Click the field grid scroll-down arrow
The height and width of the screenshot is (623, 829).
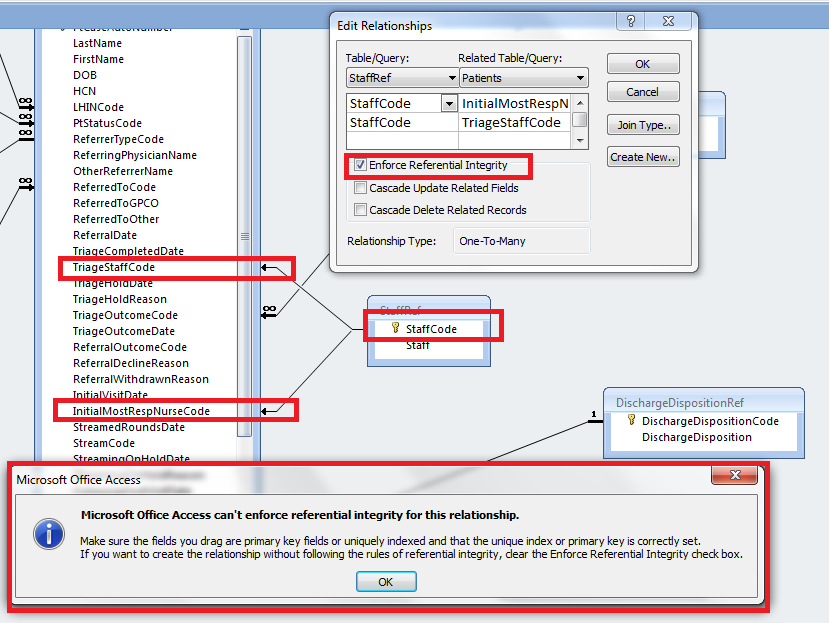coord(580,141)
